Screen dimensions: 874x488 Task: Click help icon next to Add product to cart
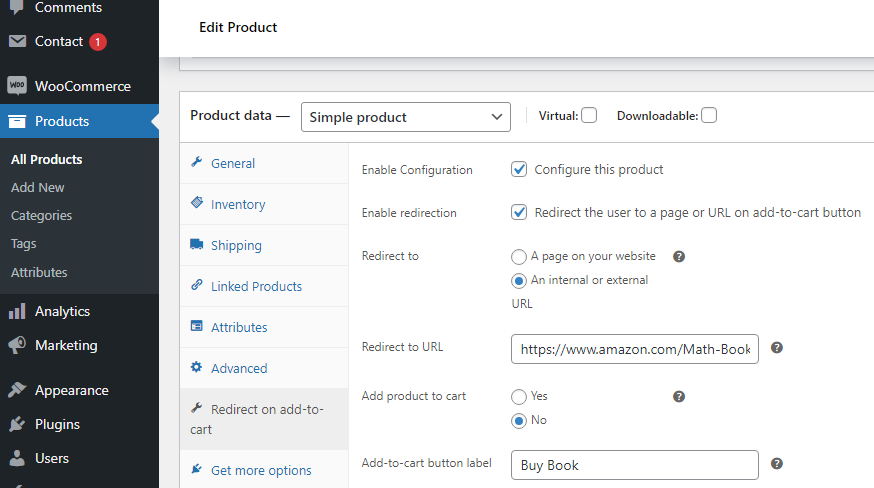pyautogui.click(x=679, y=396)
